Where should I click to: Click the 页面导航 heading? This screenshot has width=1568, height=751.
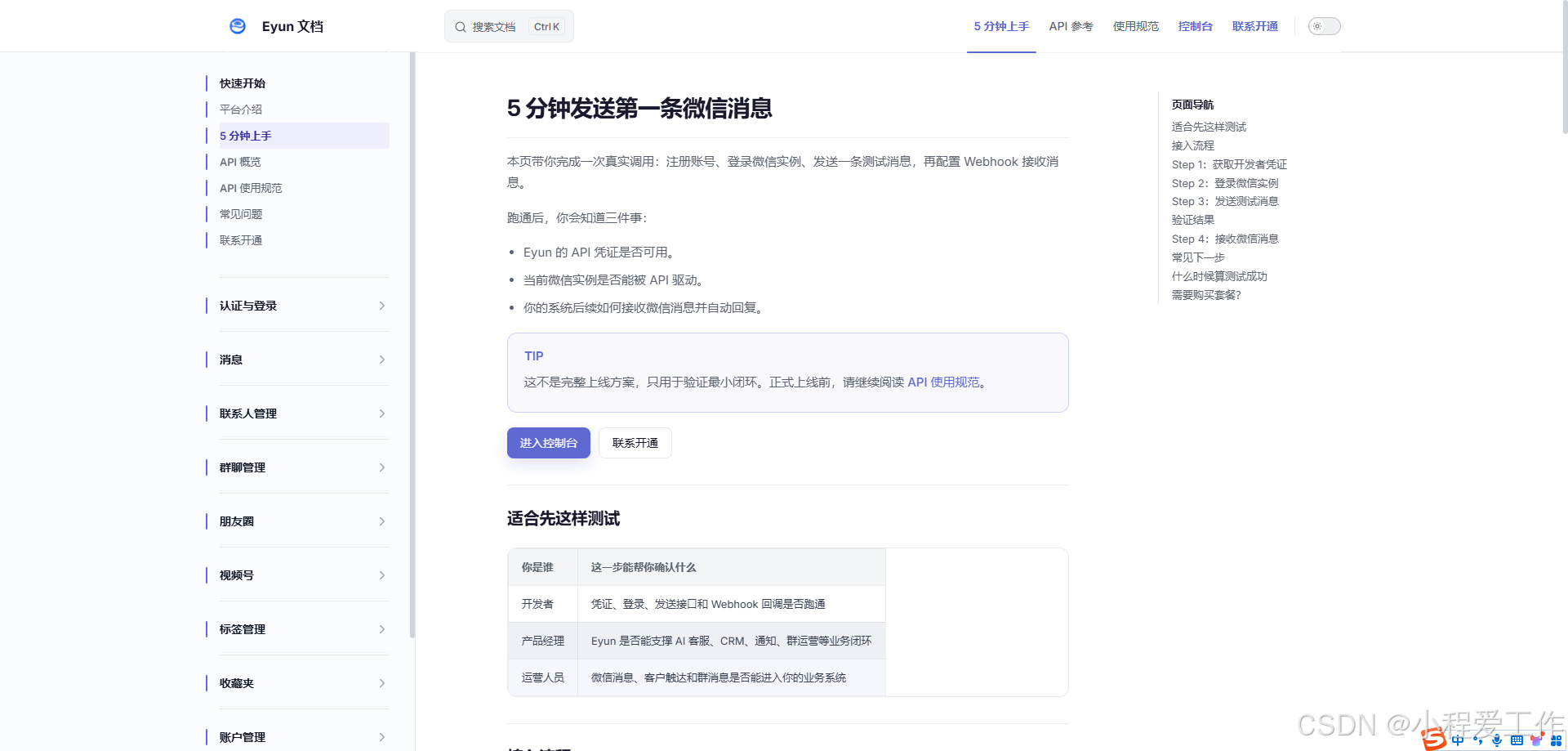(1192, 105)
